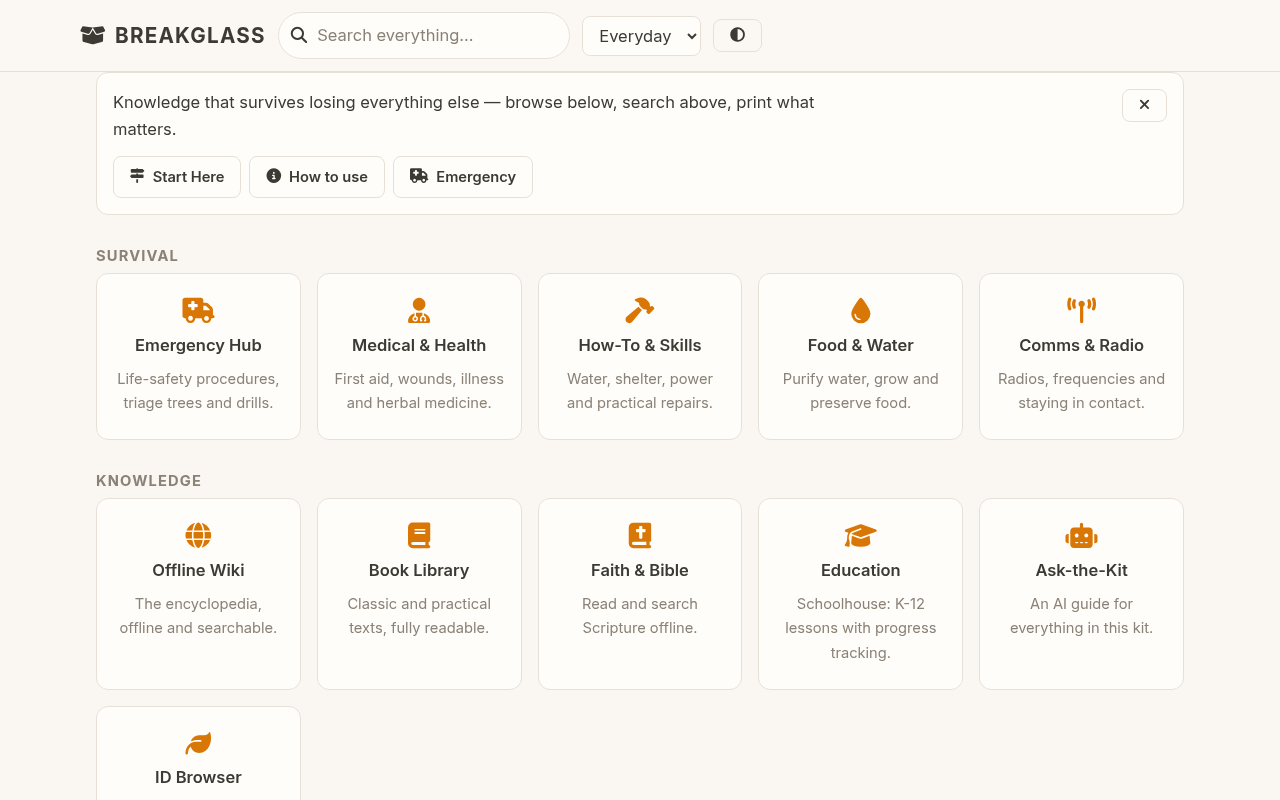Click 'Life-safety procedures, triage trees and drills.'

pos(198,391)
